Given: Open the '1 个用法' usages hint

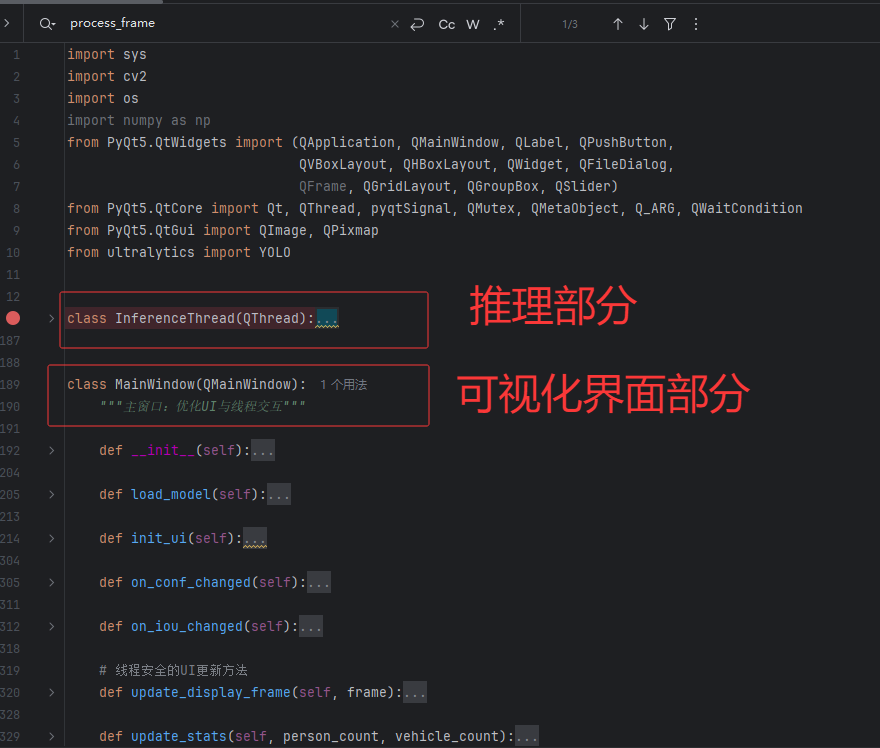Looking at the screenshot, I should tap(343, 384).
